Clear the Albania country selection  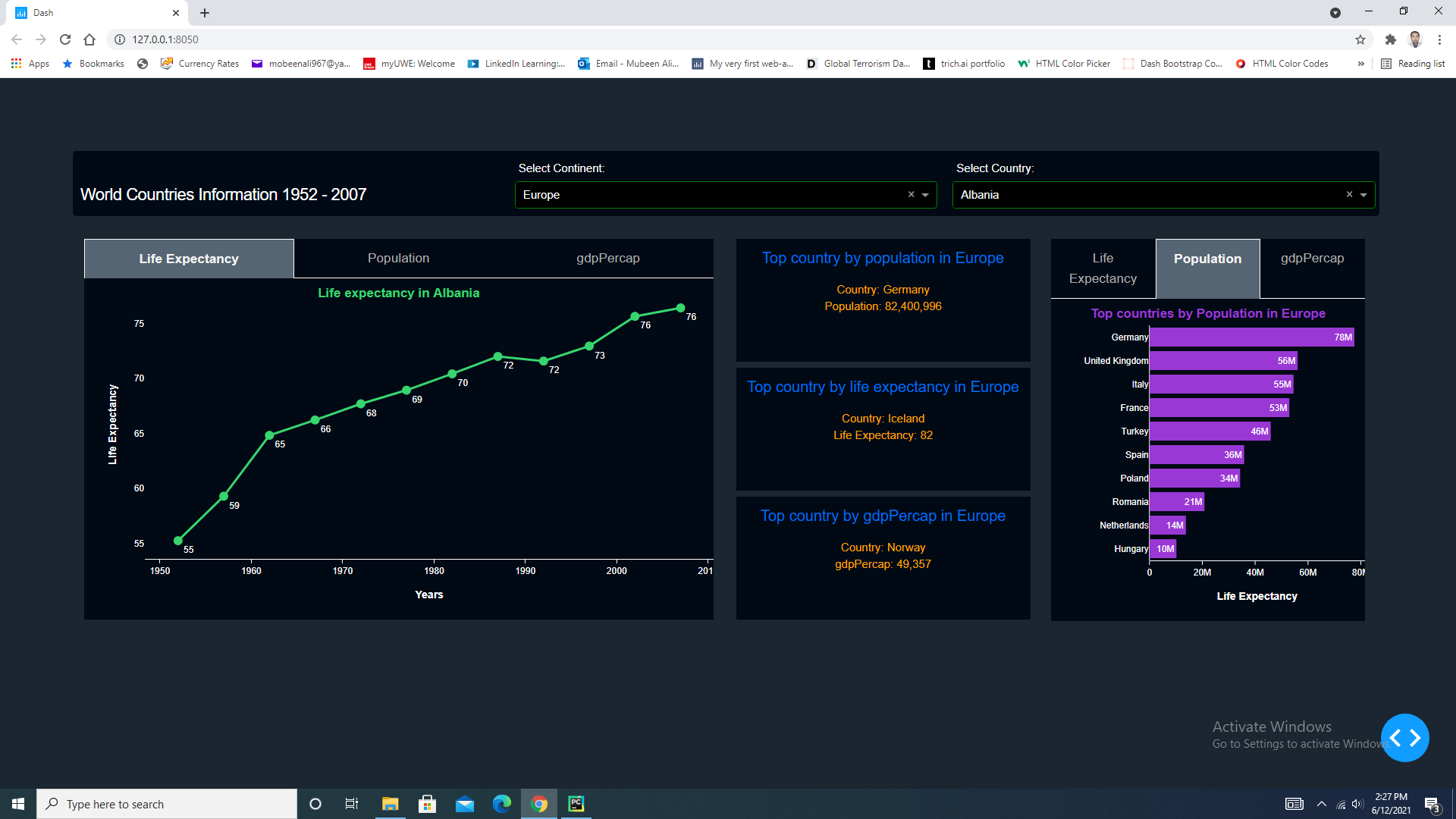1349,195
